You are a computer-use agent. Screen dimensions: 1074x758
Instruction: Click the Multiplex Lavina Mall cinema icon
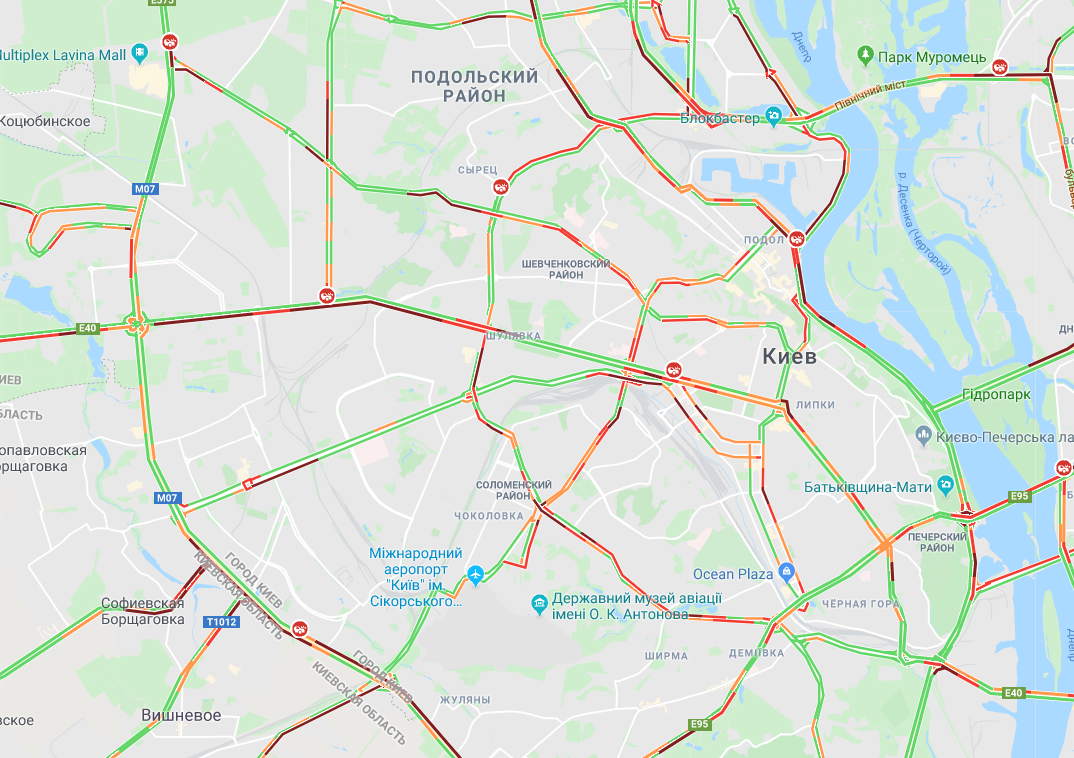140,53
